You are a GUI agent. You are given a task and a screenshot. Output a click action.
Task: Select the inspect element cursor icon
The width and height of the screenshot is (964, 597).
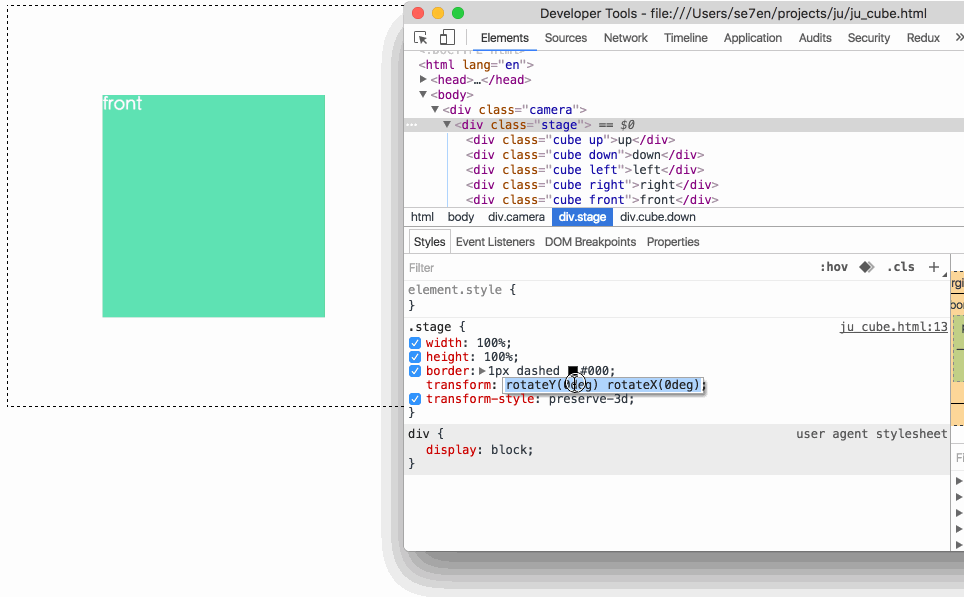click(420, 35)
